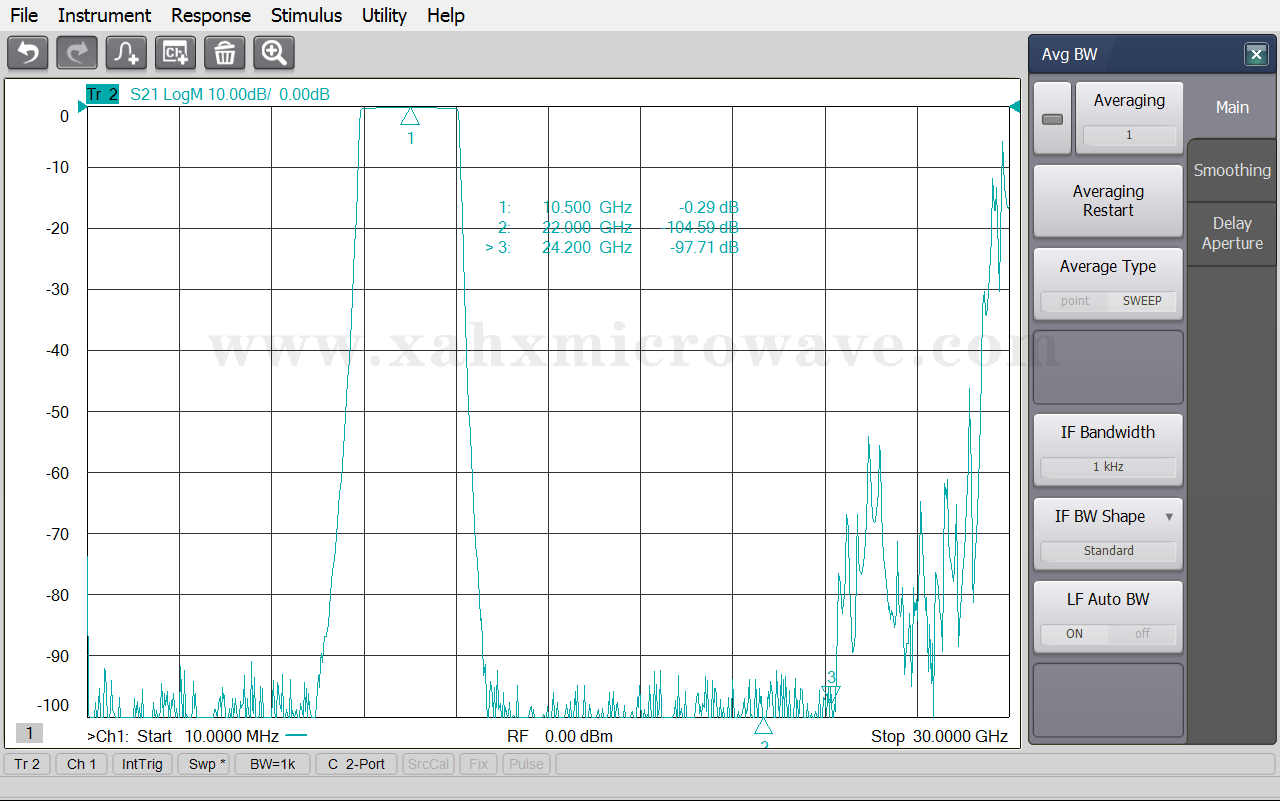1280x801 pixels.
Task: Toggle Average Type between point and sweep
Action: (1108, 301)
